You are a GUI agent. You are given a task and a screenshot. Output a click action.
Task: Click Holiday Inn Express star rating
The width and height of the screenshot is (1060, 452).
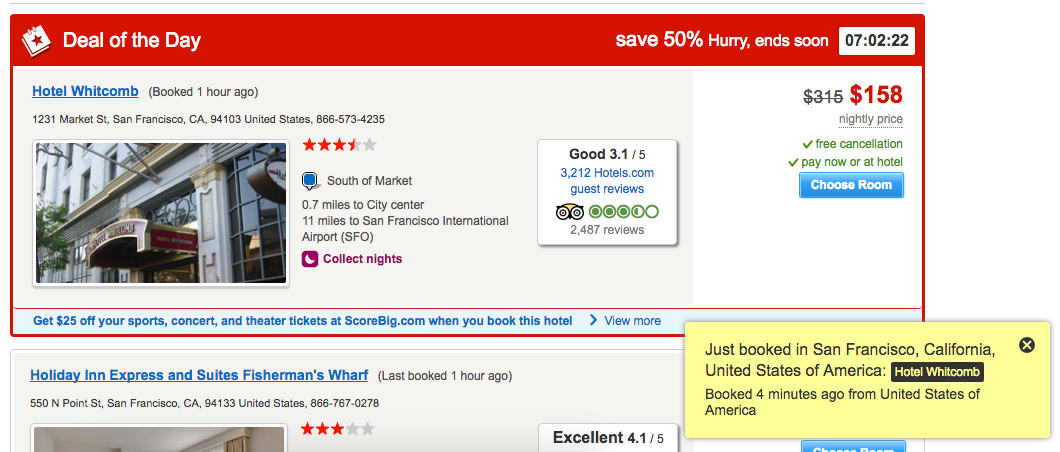pos(337,428)
